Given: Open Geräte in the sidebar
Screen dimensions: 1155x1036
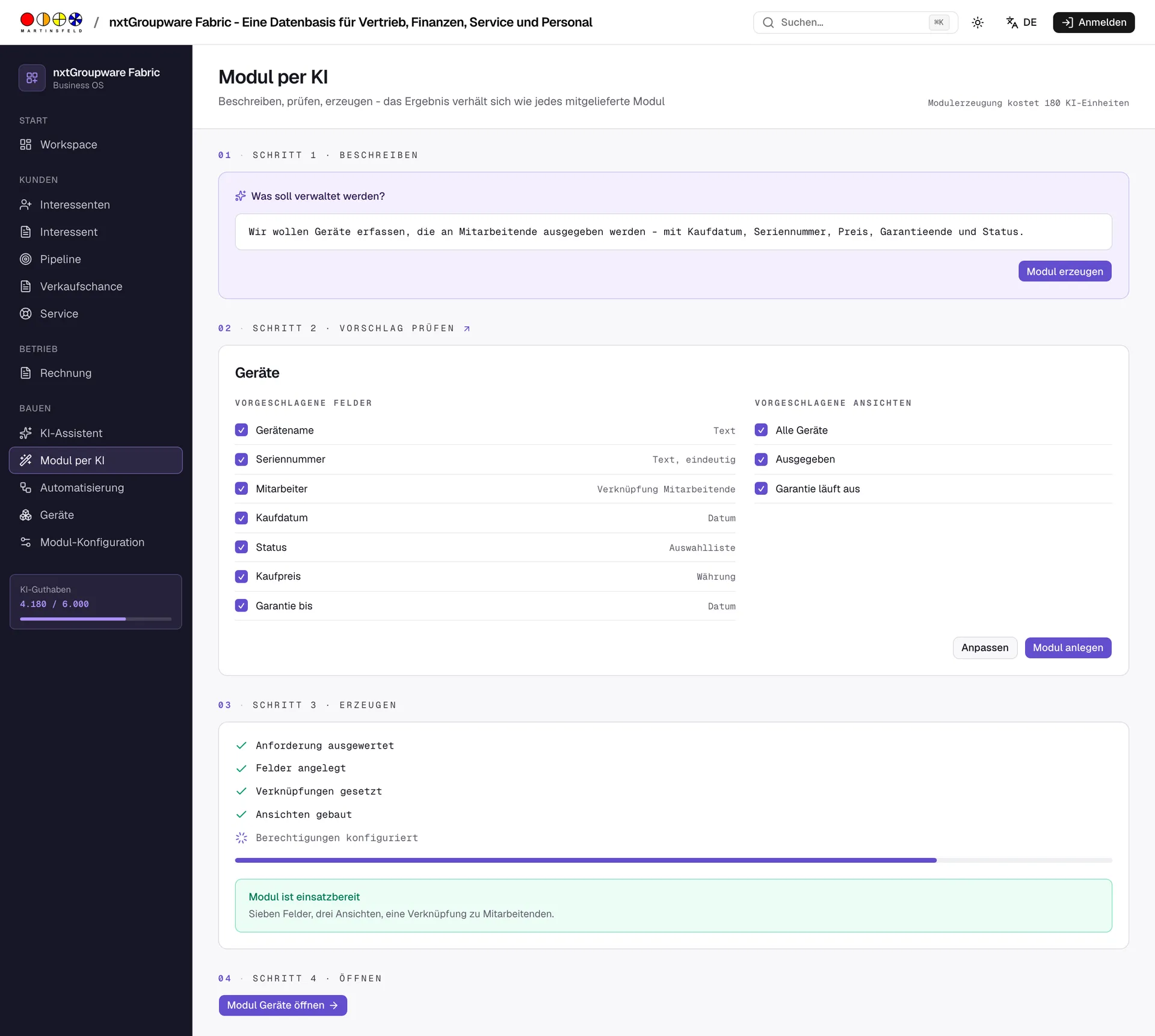Looking at the screenshot, I should click(x=96, y=515).
